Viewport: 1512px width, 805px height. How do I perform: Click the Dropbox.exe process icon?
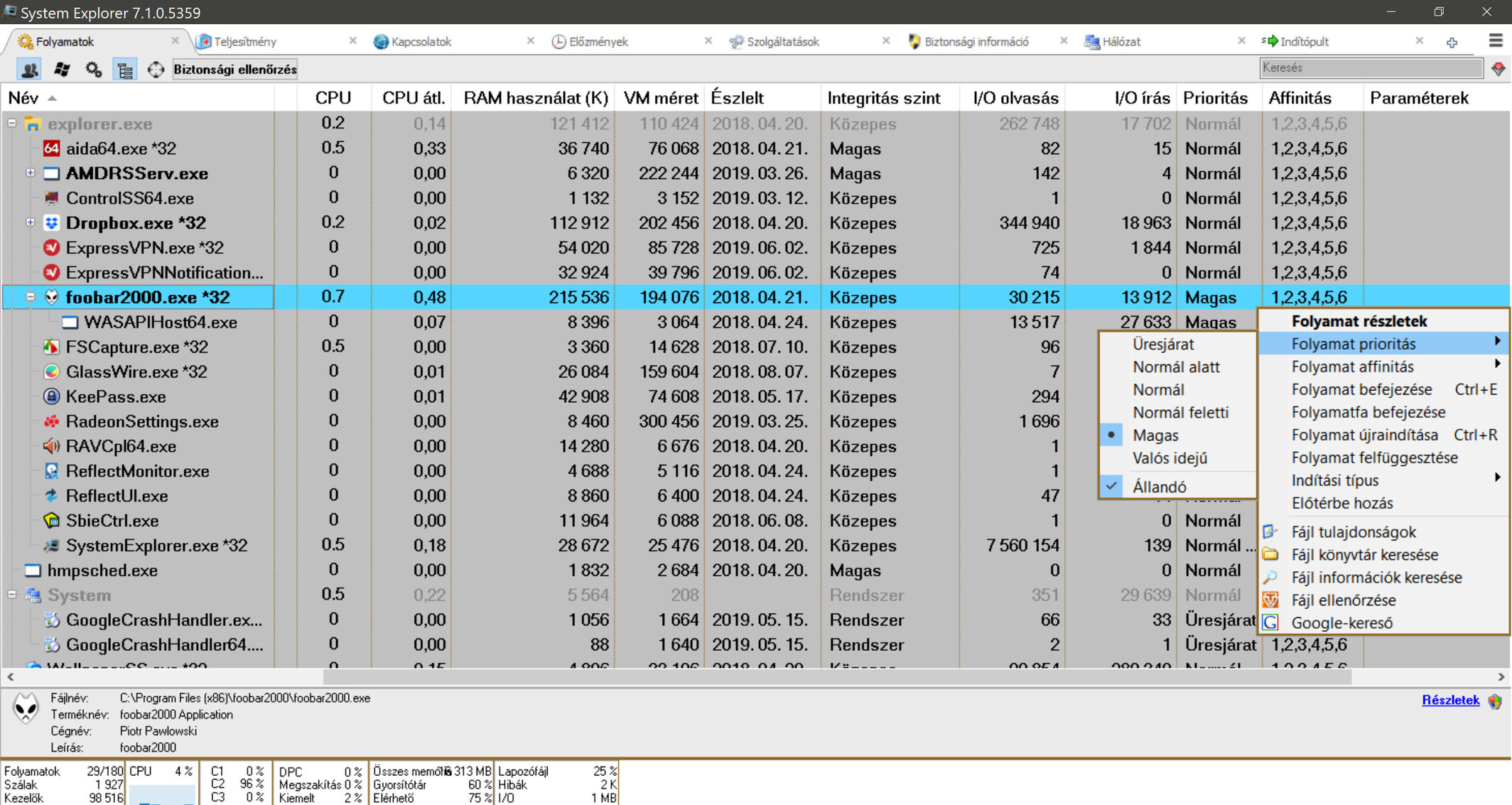pos(51,222)
